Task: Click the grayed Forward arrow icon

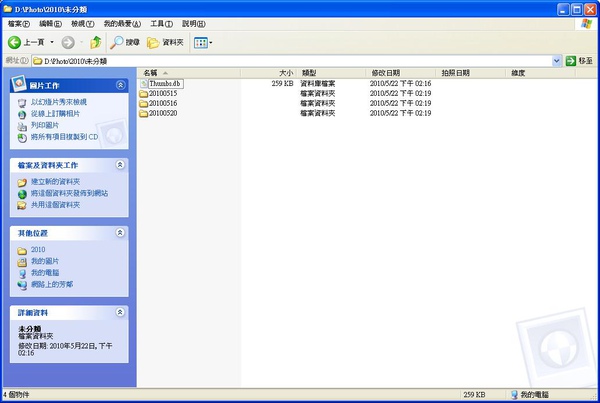Action: (x=68, y=42)
